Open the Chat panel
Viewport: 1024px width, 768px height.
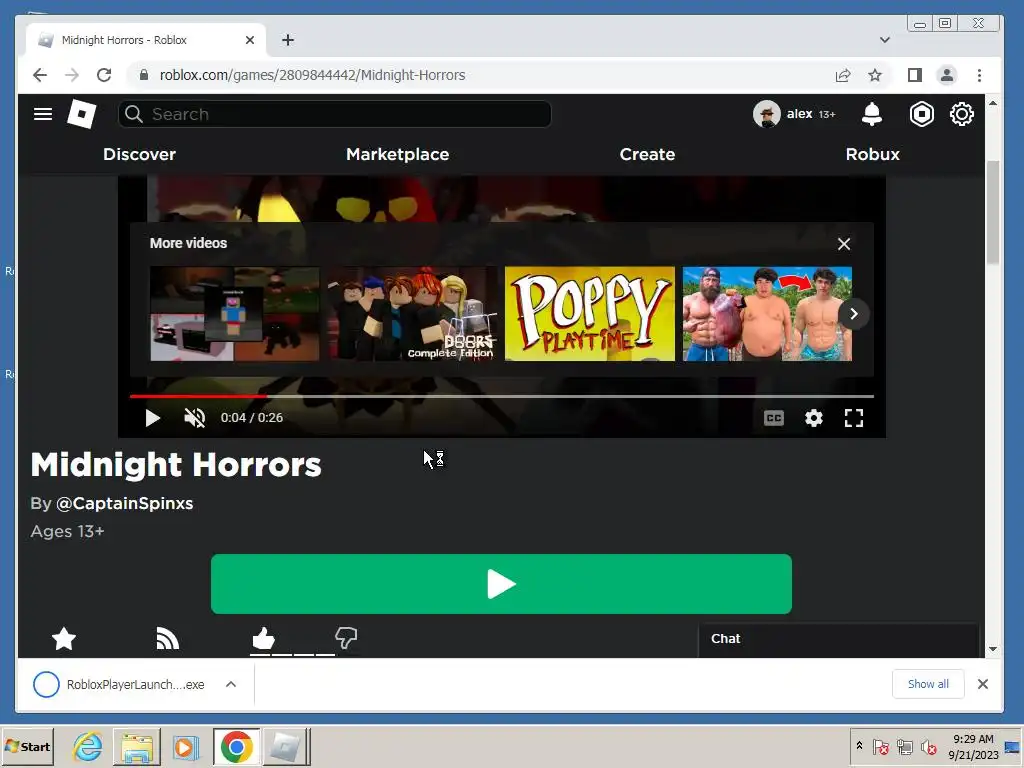[839, 640]
